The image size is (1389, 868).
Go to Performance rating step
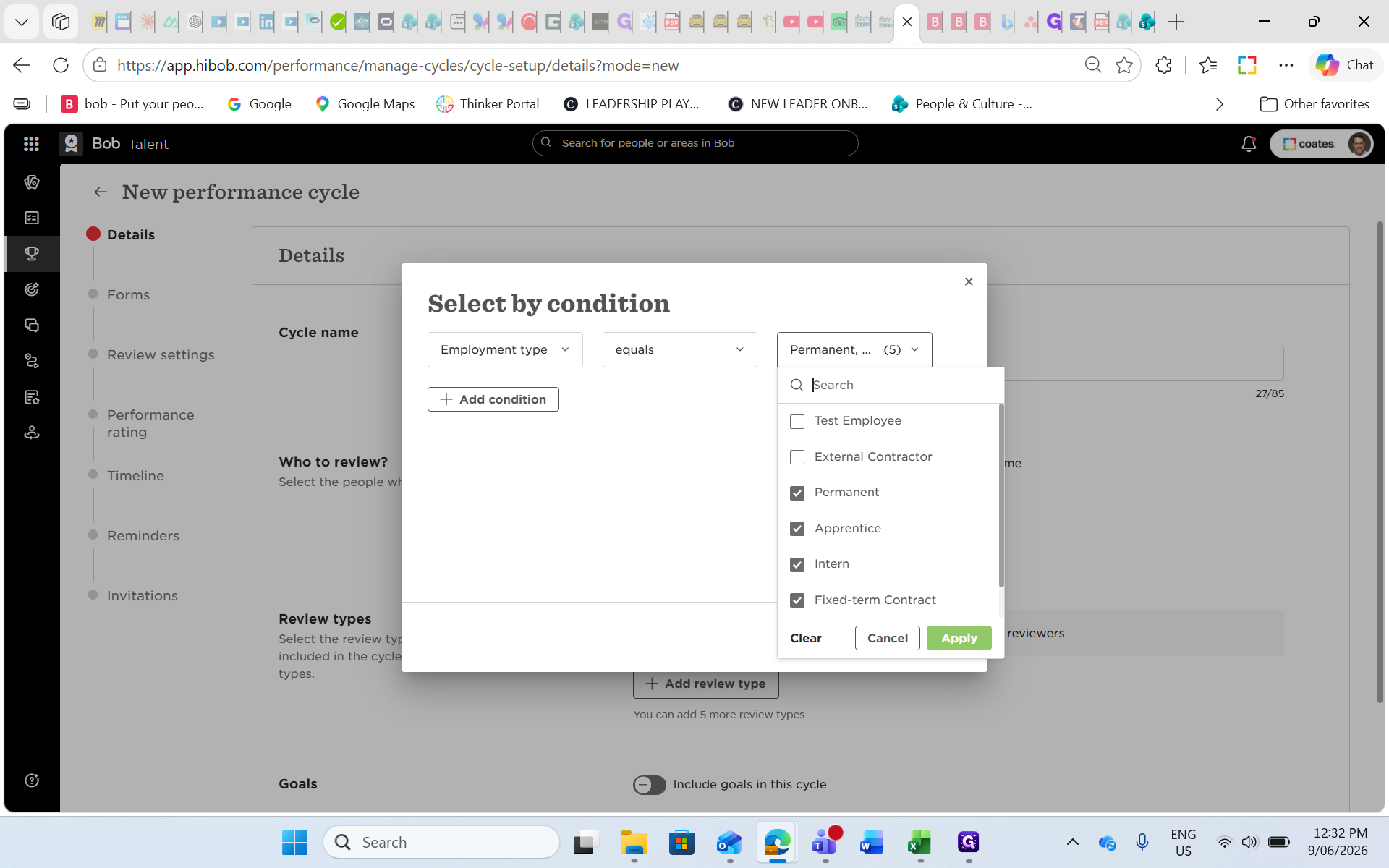pos(150,424)
